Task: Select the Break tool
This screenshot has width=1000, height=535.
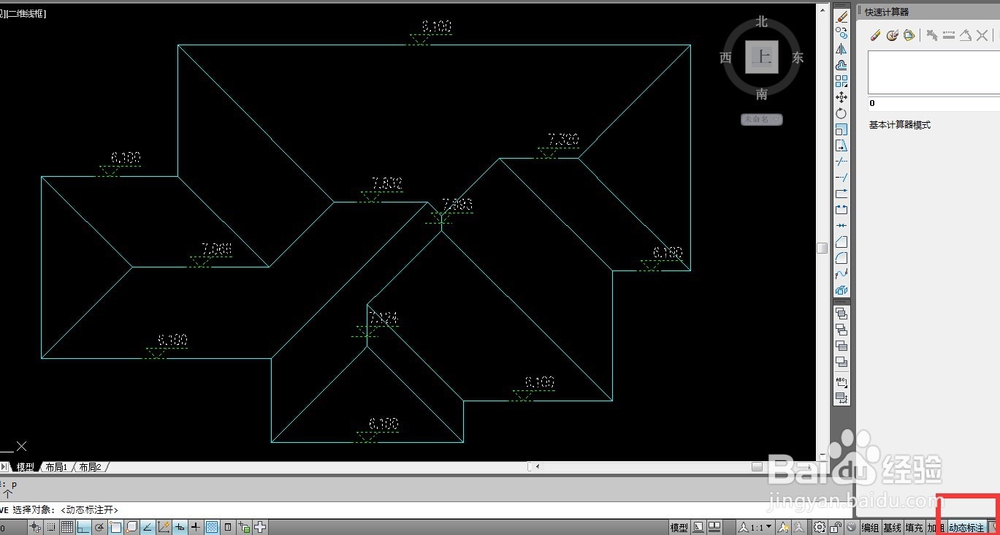Action: pyautogui.click(x=841, y=209)
